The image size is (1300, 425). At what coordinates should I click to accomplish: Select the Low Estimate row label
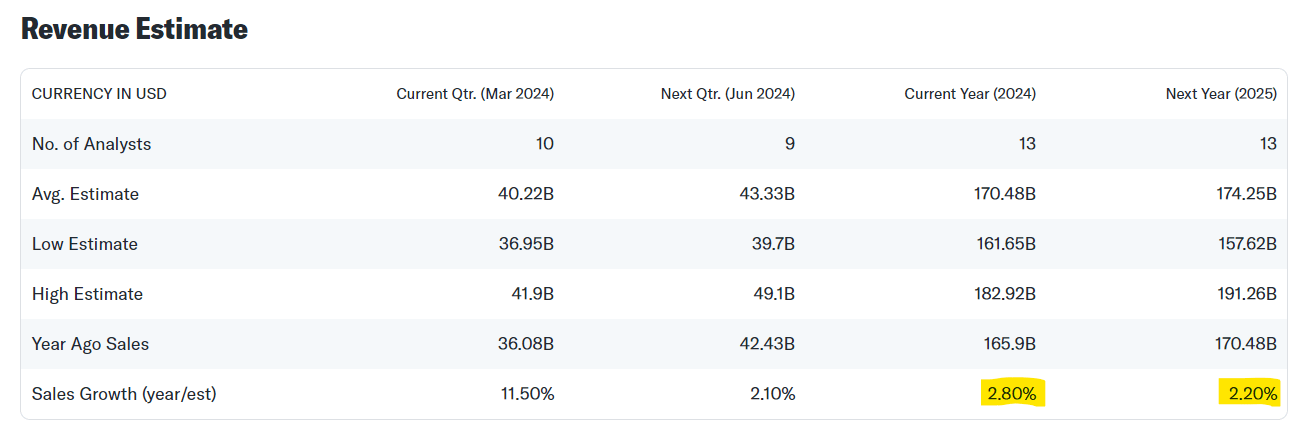tap(84, 244)
